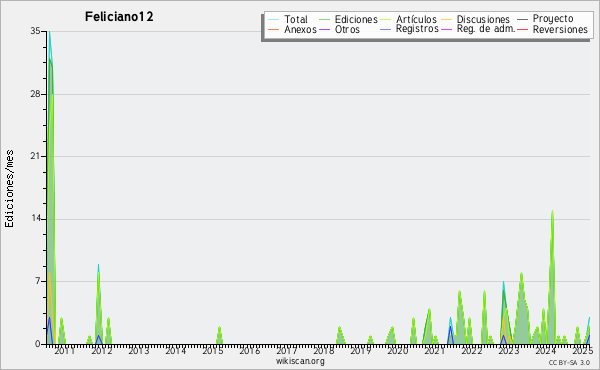Select the Reversiones legend entry

click(x=560, y=29)
